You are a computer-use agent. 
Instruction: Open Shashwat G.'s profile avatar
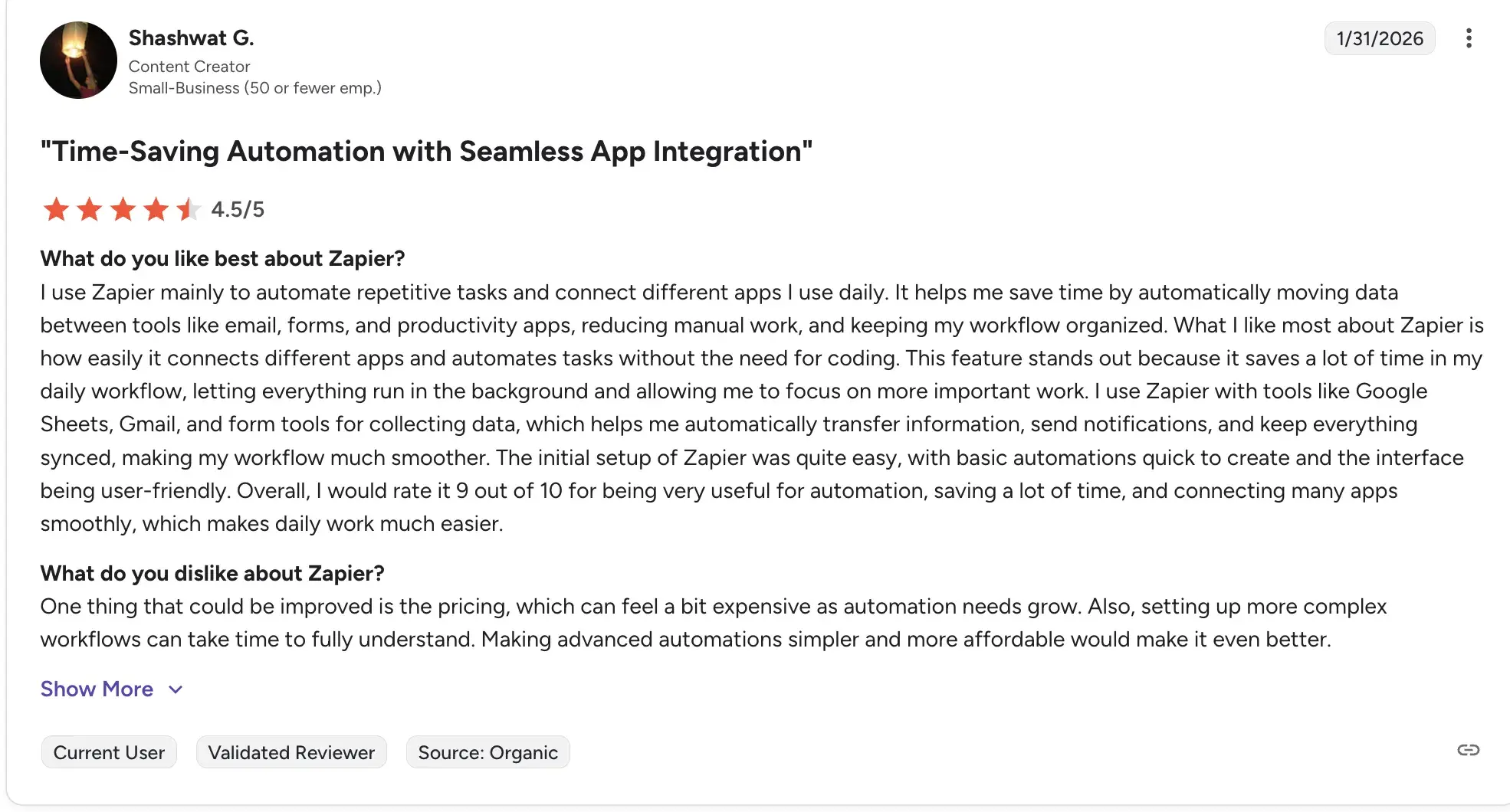(x=78, y=61)
